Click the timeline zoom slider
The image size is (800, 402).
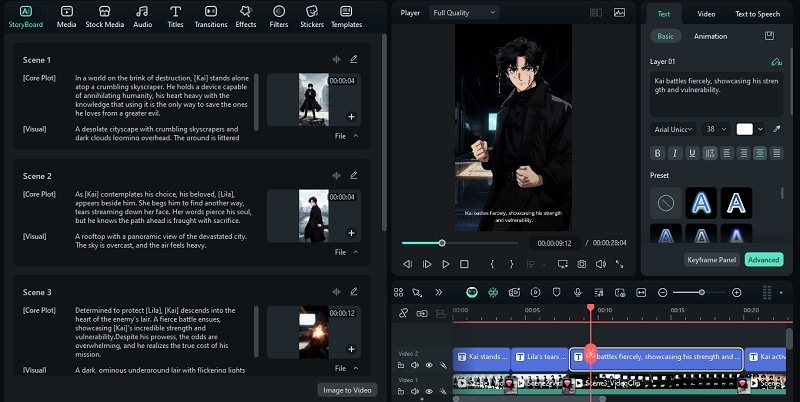coord(699,292)
